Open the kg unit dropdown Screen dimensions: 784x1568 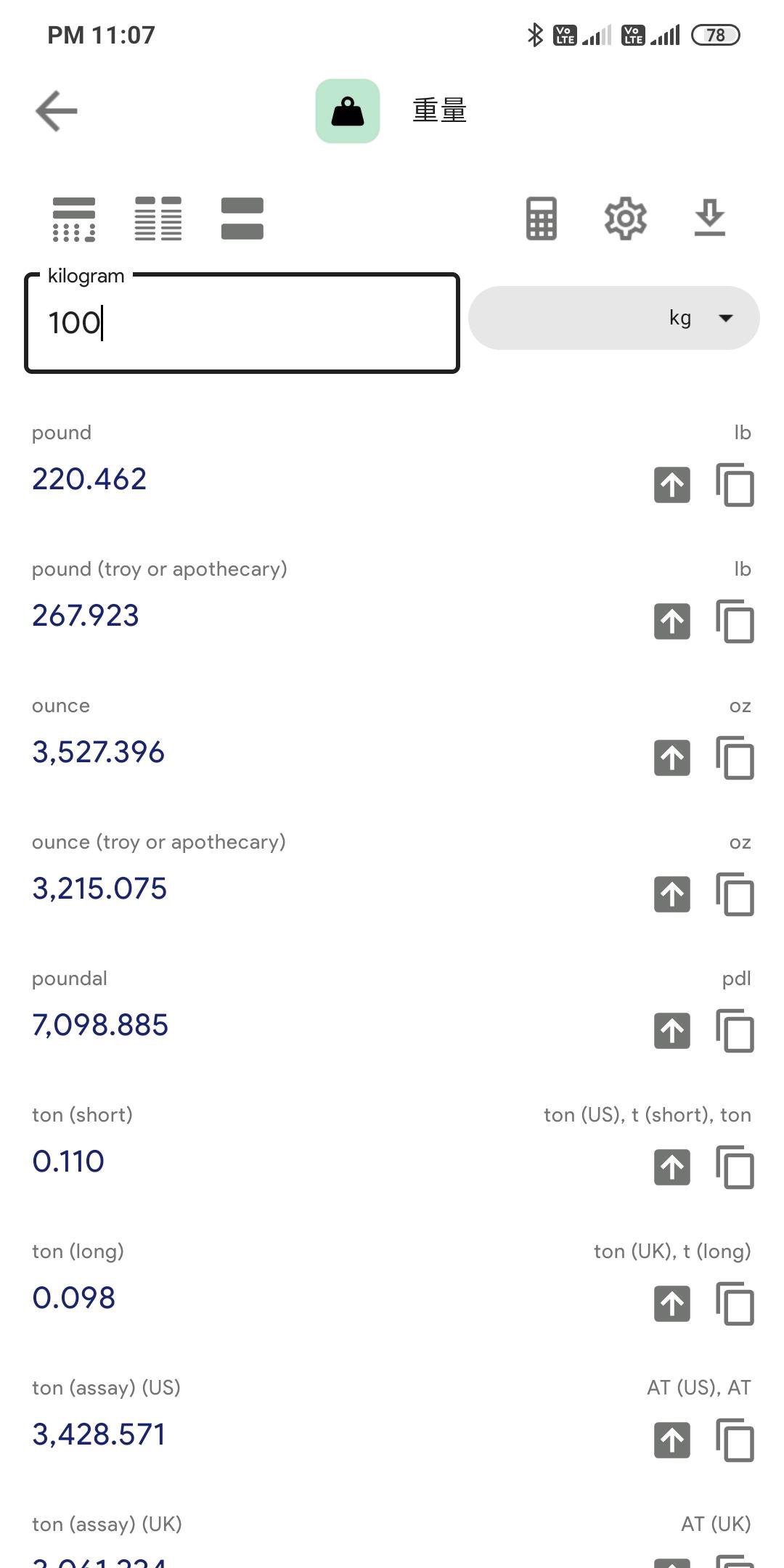[614, 318]
